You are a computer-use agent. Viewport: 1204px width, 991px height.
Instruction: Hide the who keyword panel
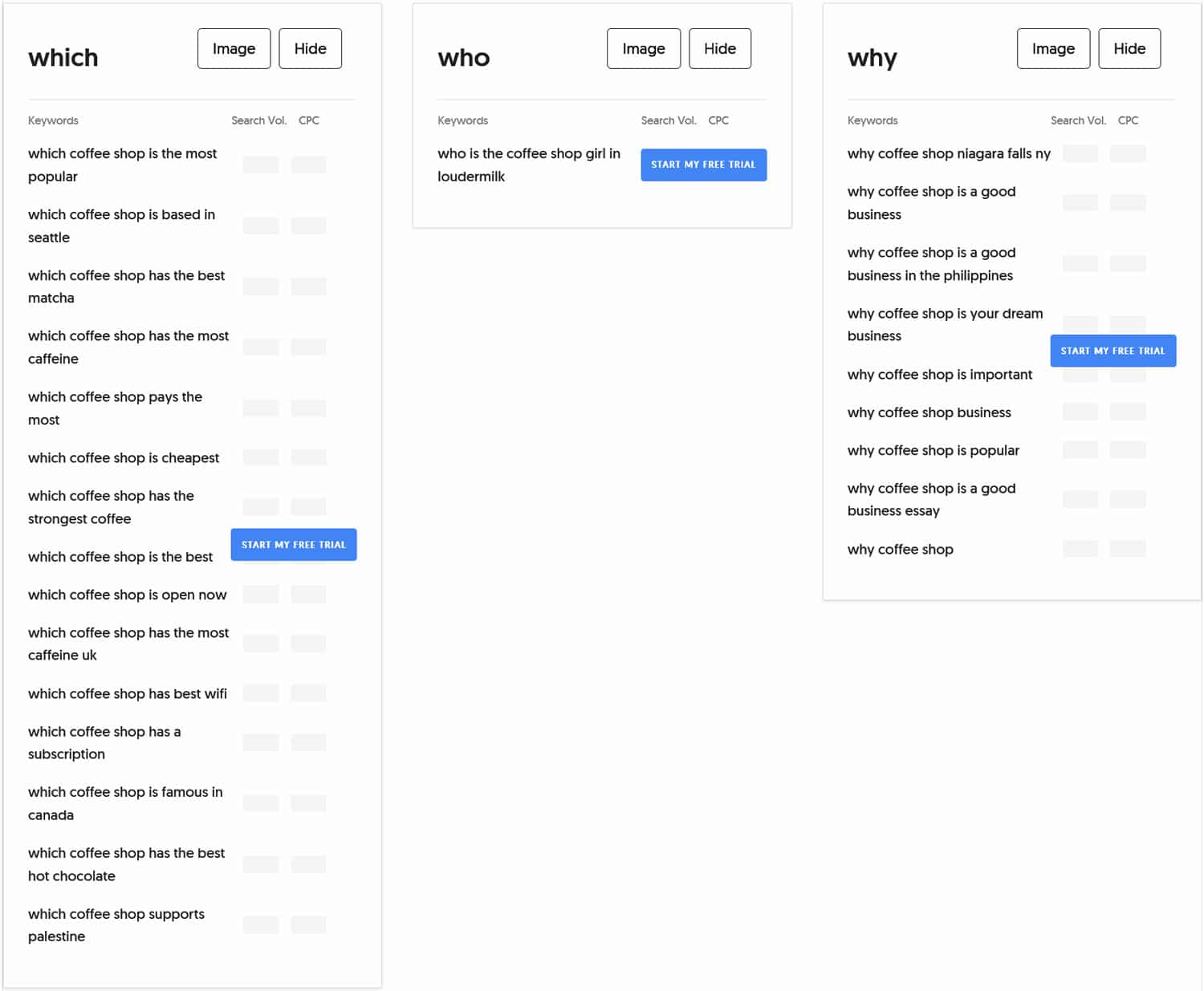click(719, 48)
